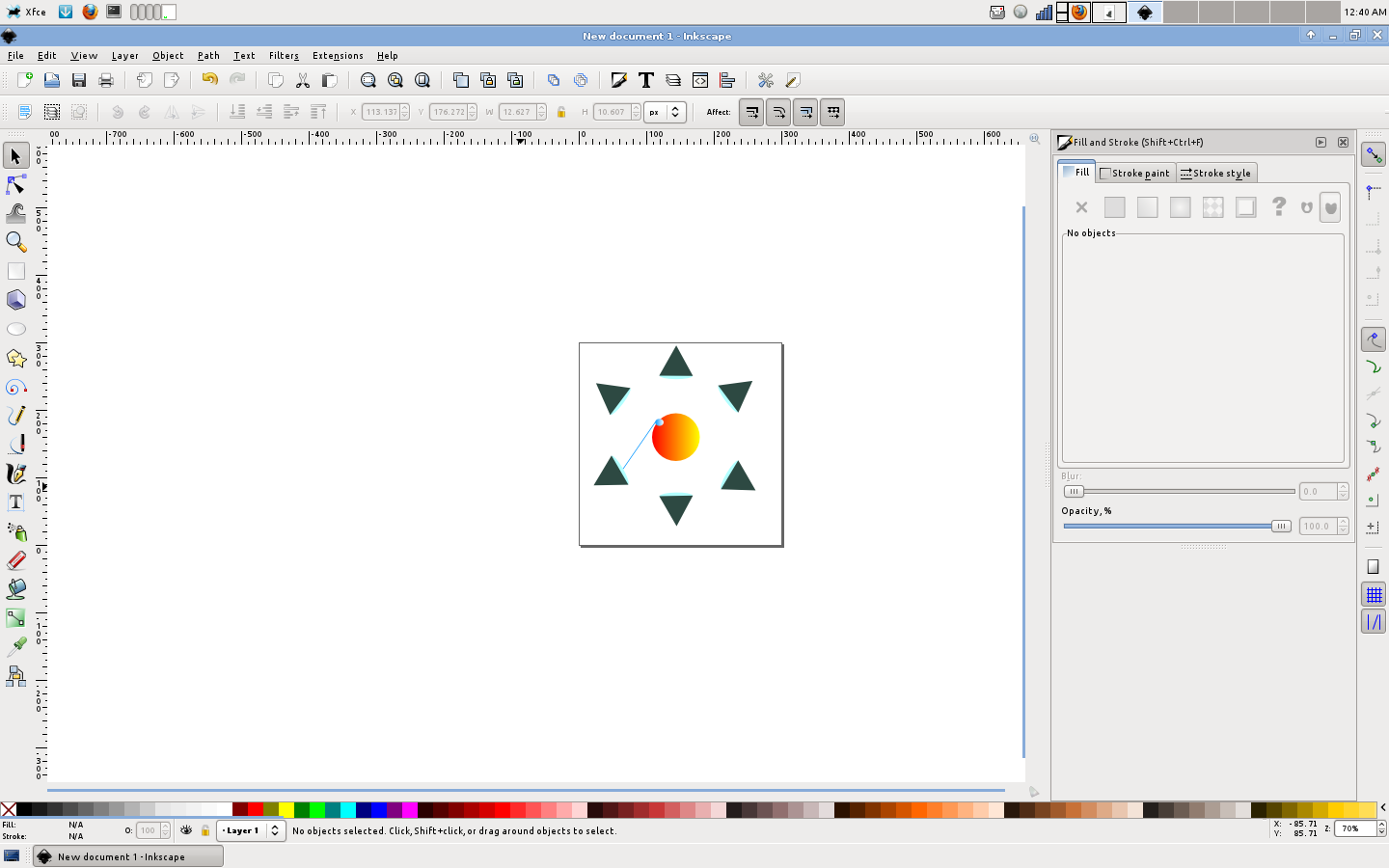The height and width of the screenshot is (868, 1389).
Task: Click the Print document icon
Action: [106, 80]
